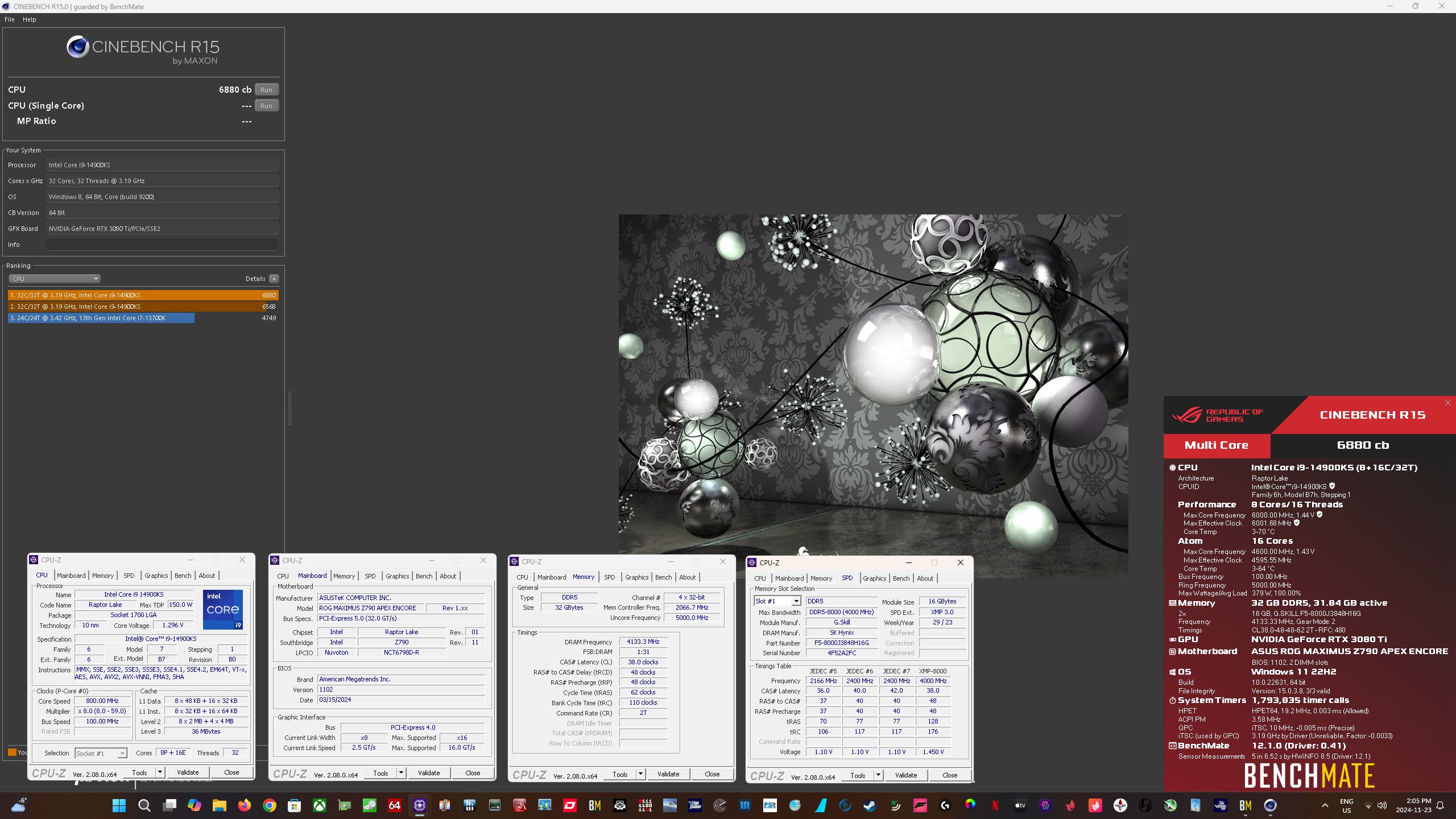Open Slot #1 memory slot dropdown

click(777, 601)
